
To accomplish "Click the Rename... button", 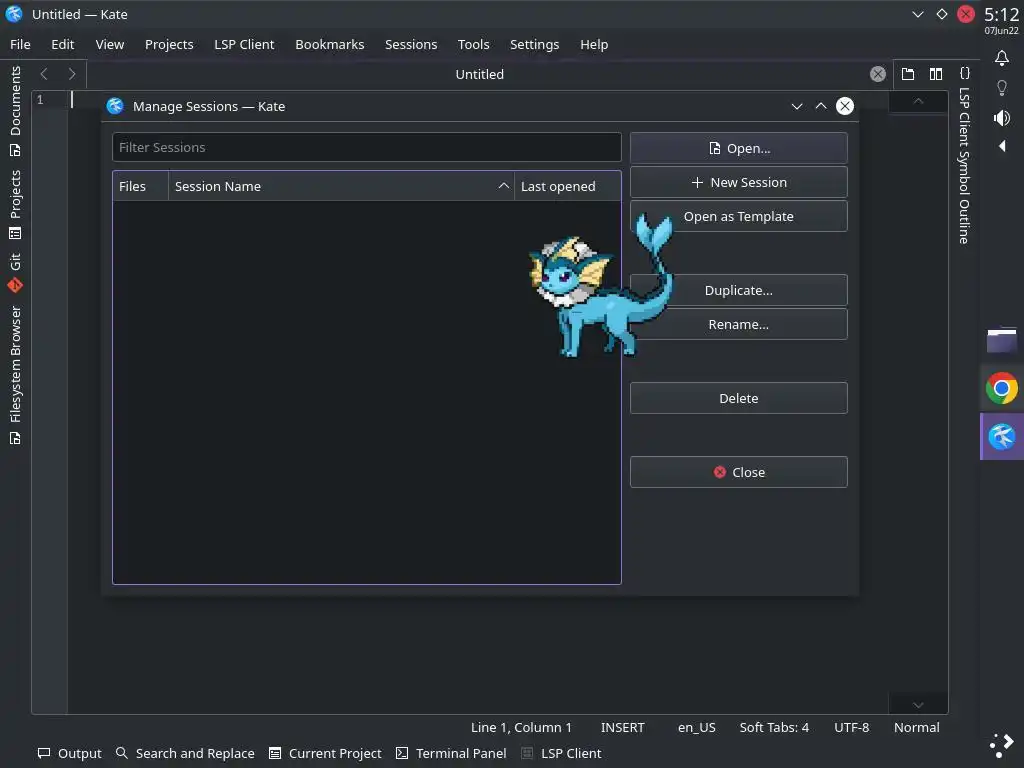I will 739,324.
